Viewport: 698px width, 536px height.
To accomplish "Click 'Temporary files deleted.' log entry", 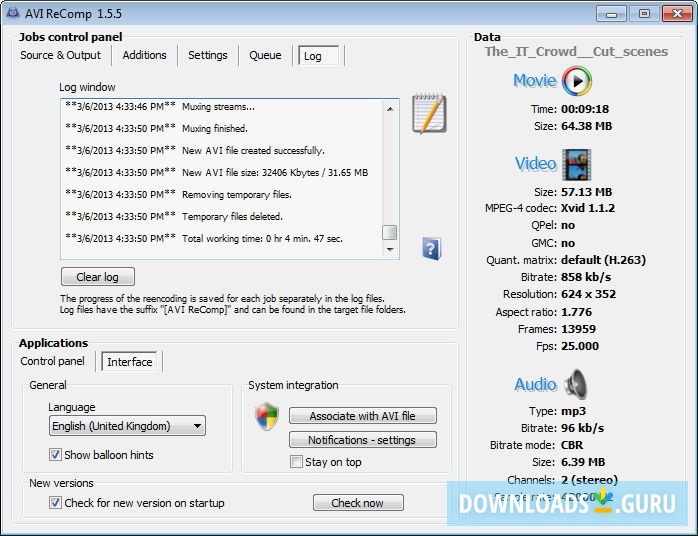I will click(x=174, y=216).
